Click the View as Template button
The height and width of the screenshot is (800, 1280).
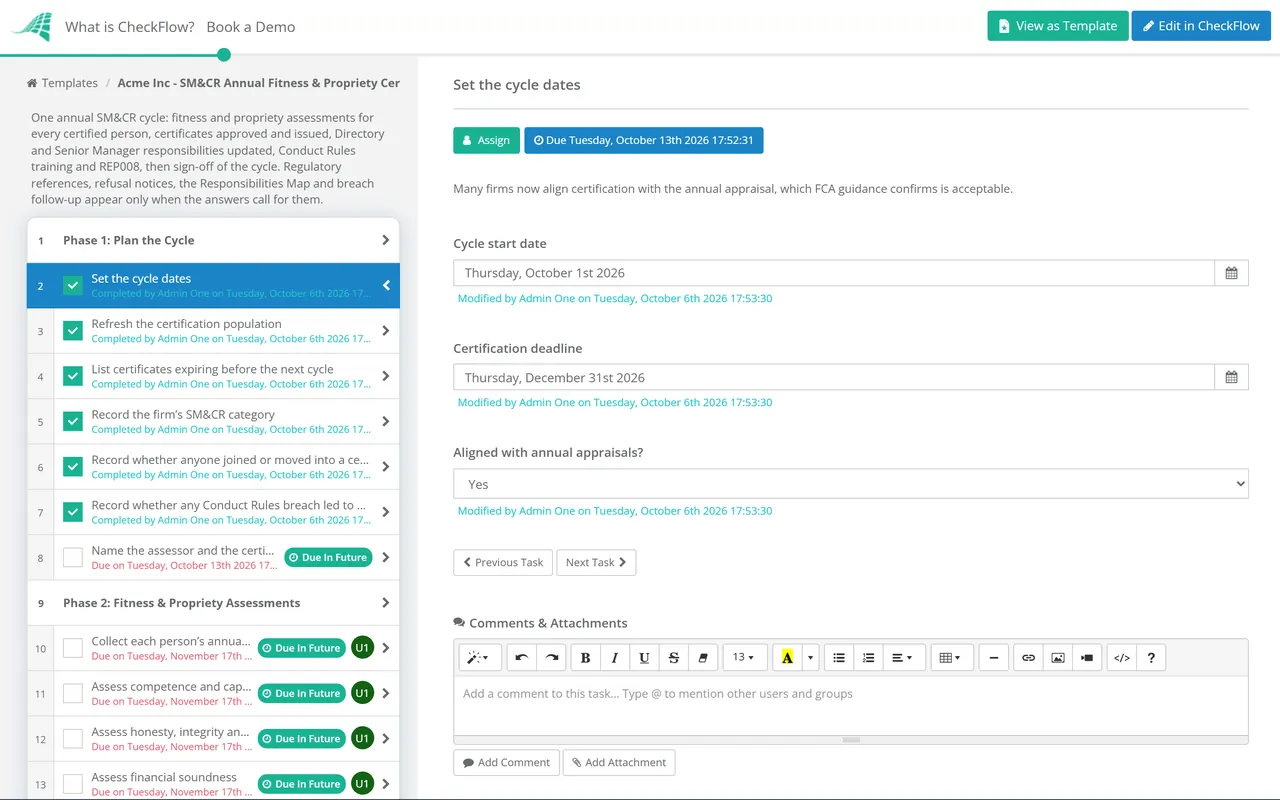1058,26
